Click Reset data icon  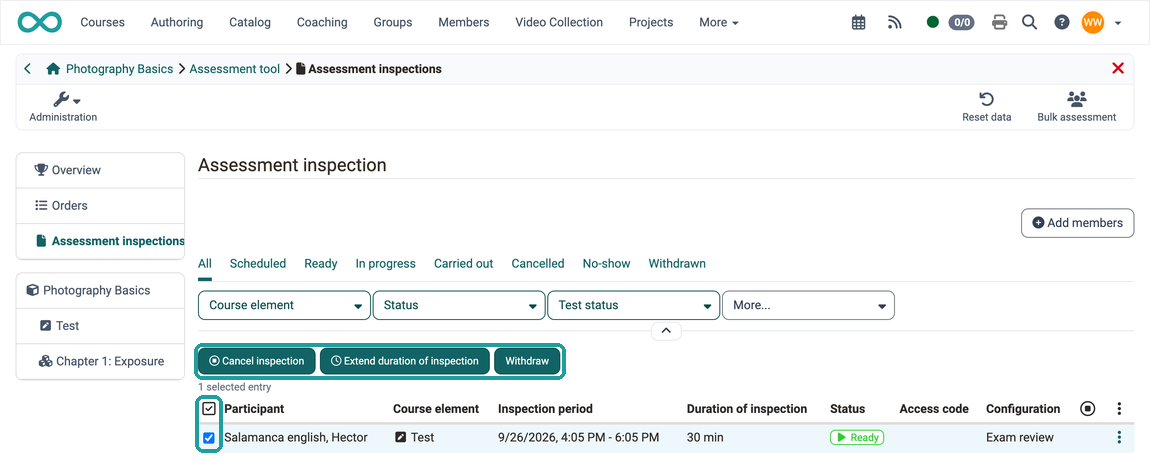click(986, 107)
